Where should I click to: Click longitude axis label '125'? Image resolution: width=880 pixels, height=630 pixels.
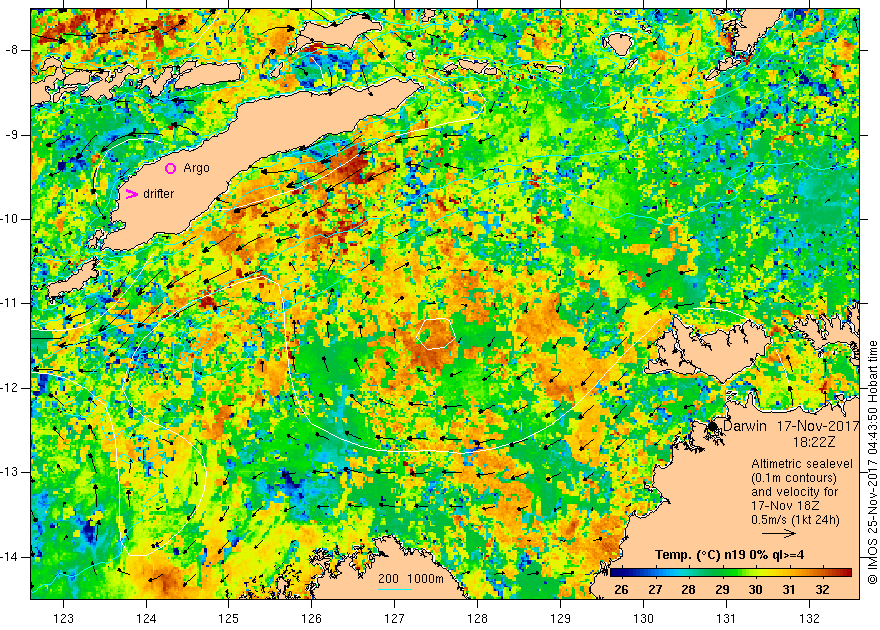coord(228,619)
